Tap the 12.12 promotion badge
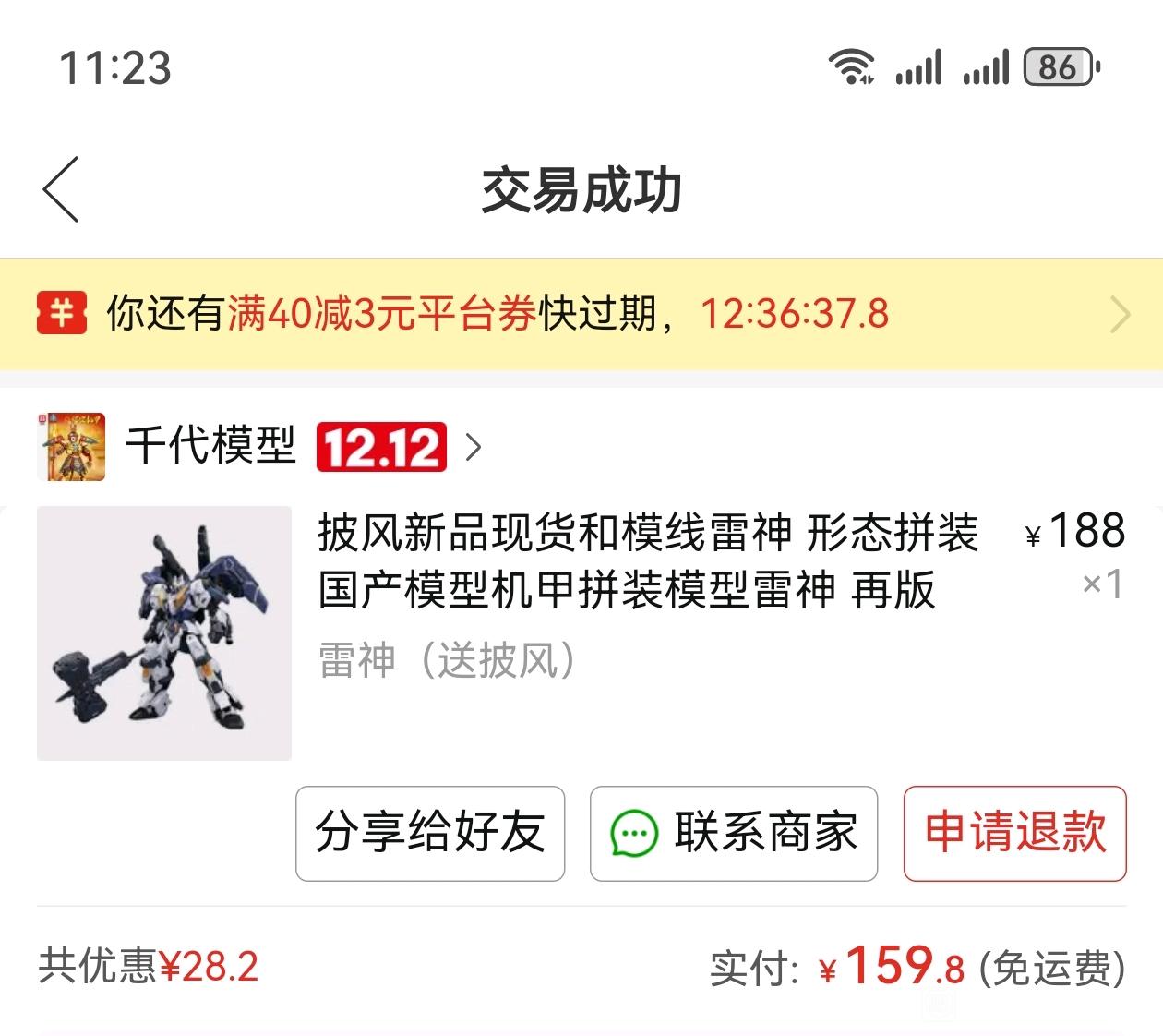This screenshot has width=1163, height=1036. pos(381,448)
